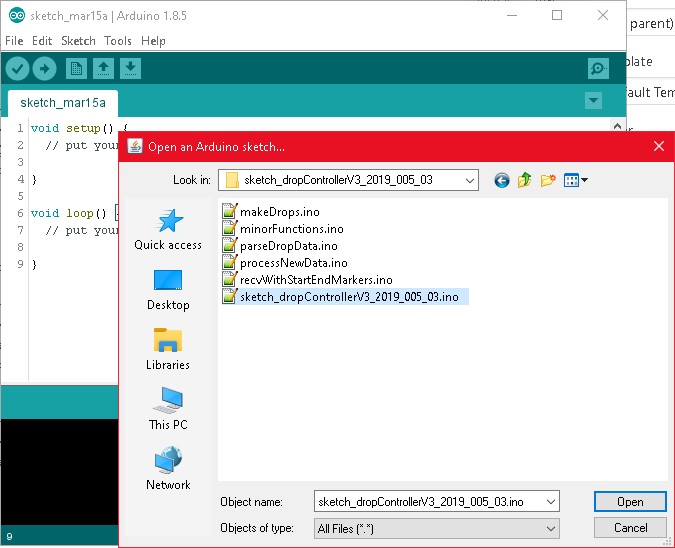Click the Save sketch down-arrow toolbar icon

click(130, 68)
